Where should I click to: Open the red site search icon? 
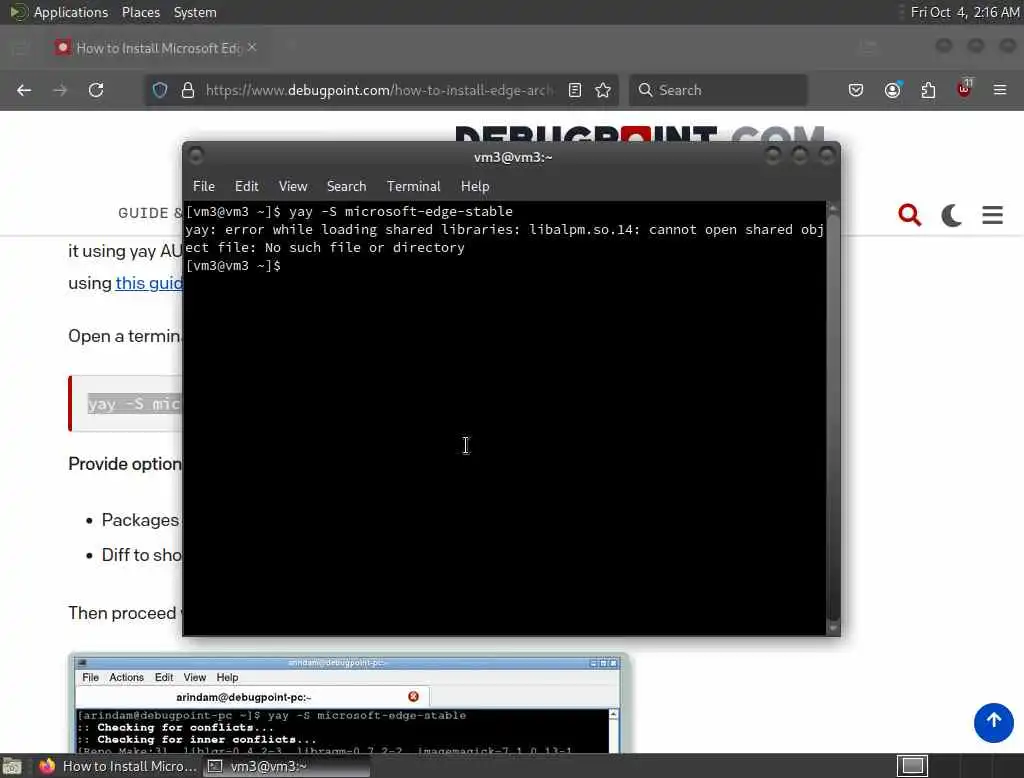click(x=909, y=214)
